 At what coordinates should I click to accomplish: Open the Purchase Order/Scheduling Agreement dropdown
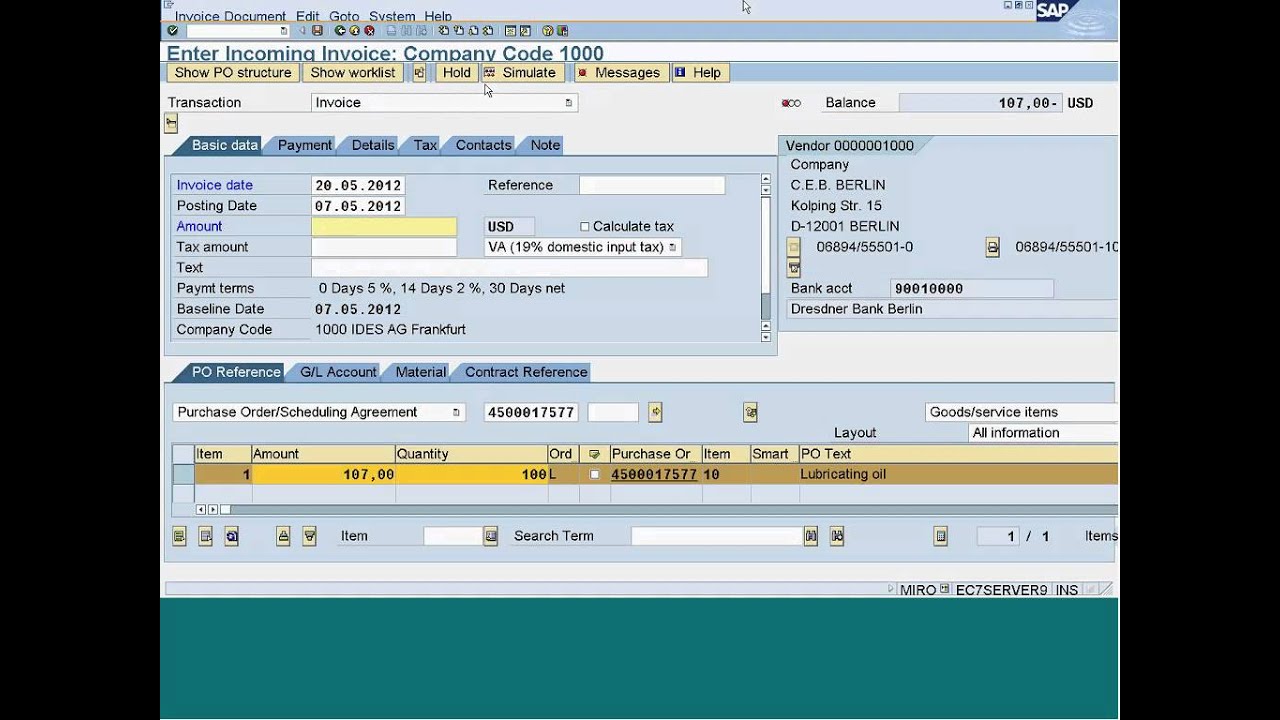click(456, 412)
